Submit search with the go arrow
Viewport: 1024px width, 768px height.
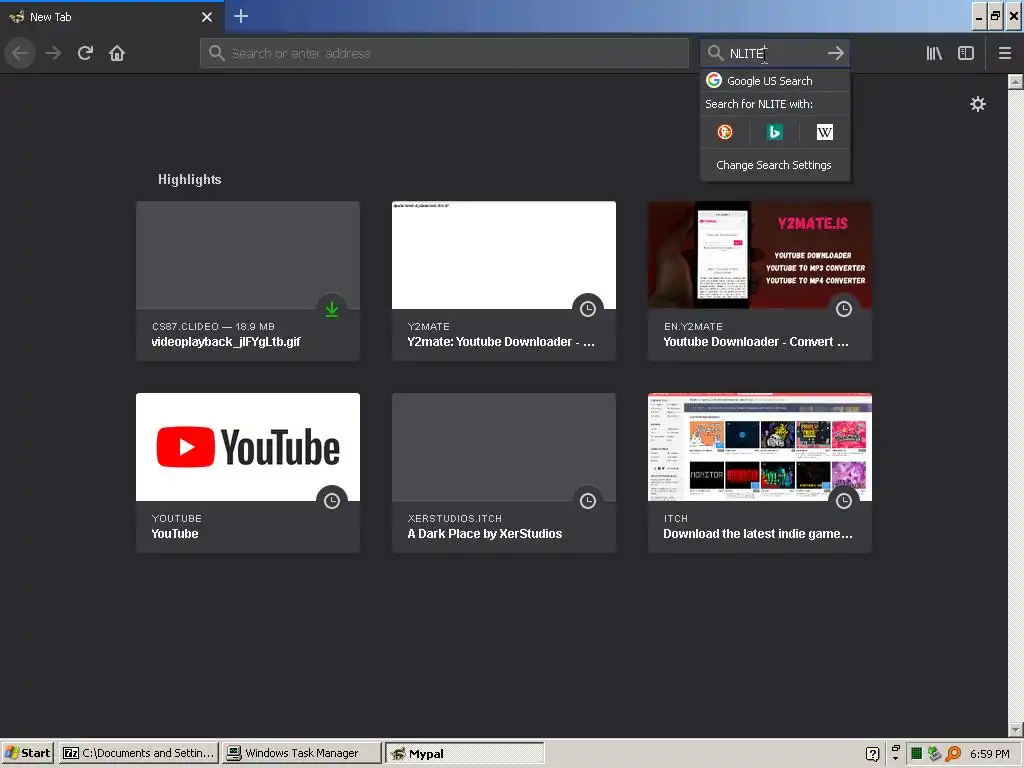pos(835,53)
